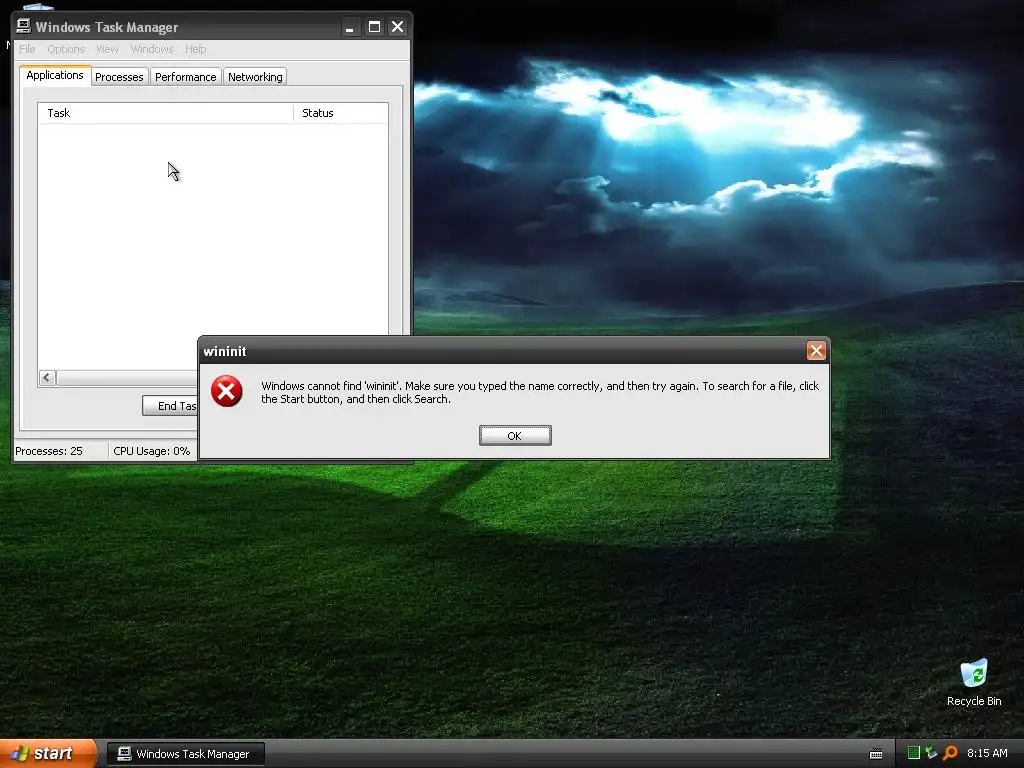
Task: Close the wininit error dialog
Action: (x=816, y=351)
